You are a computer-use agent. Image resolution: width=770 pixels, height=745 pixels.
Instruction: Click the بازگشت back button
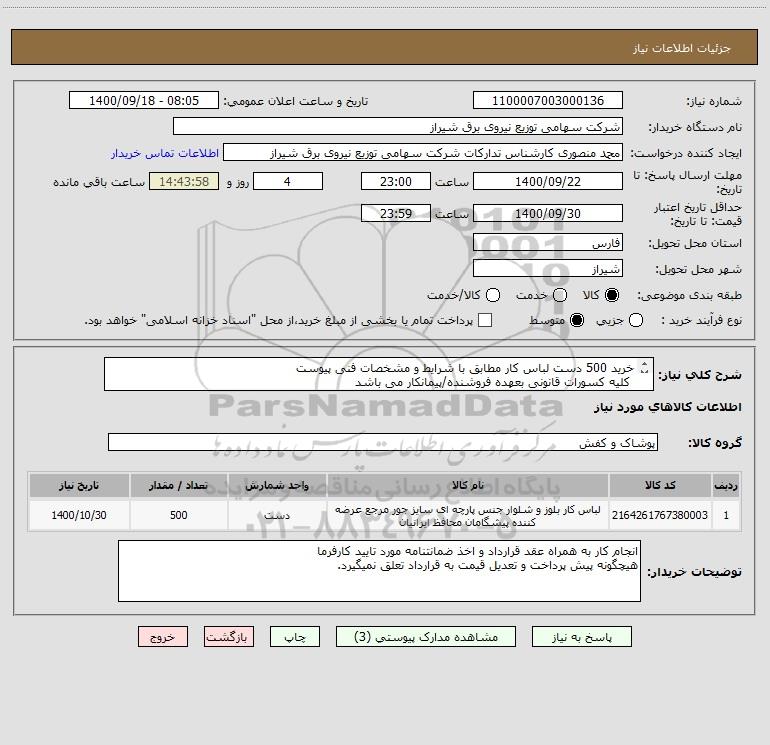tap(229, 637)
